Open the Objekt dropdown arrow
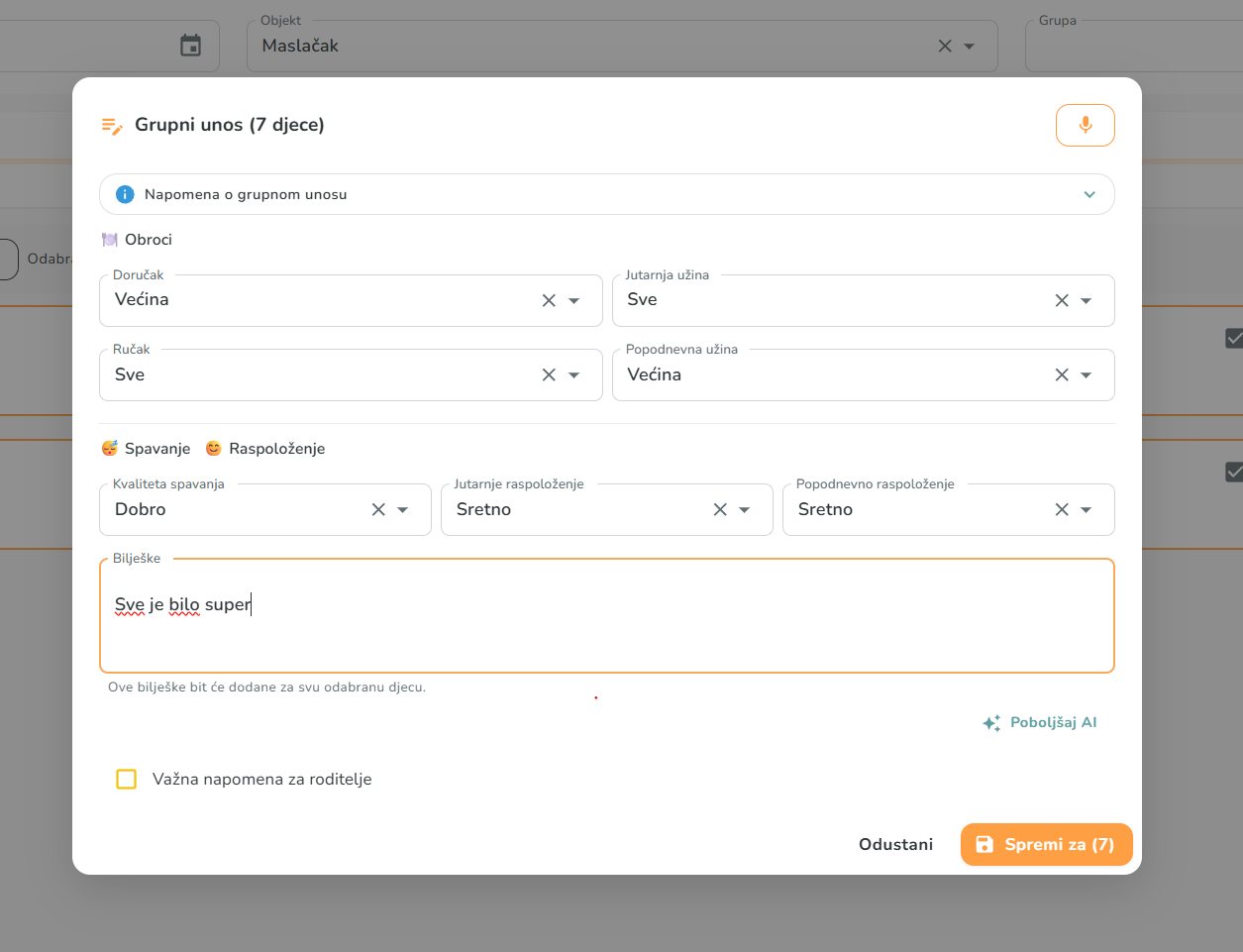Screen dimensions: 1243x952 click(969, 46)
